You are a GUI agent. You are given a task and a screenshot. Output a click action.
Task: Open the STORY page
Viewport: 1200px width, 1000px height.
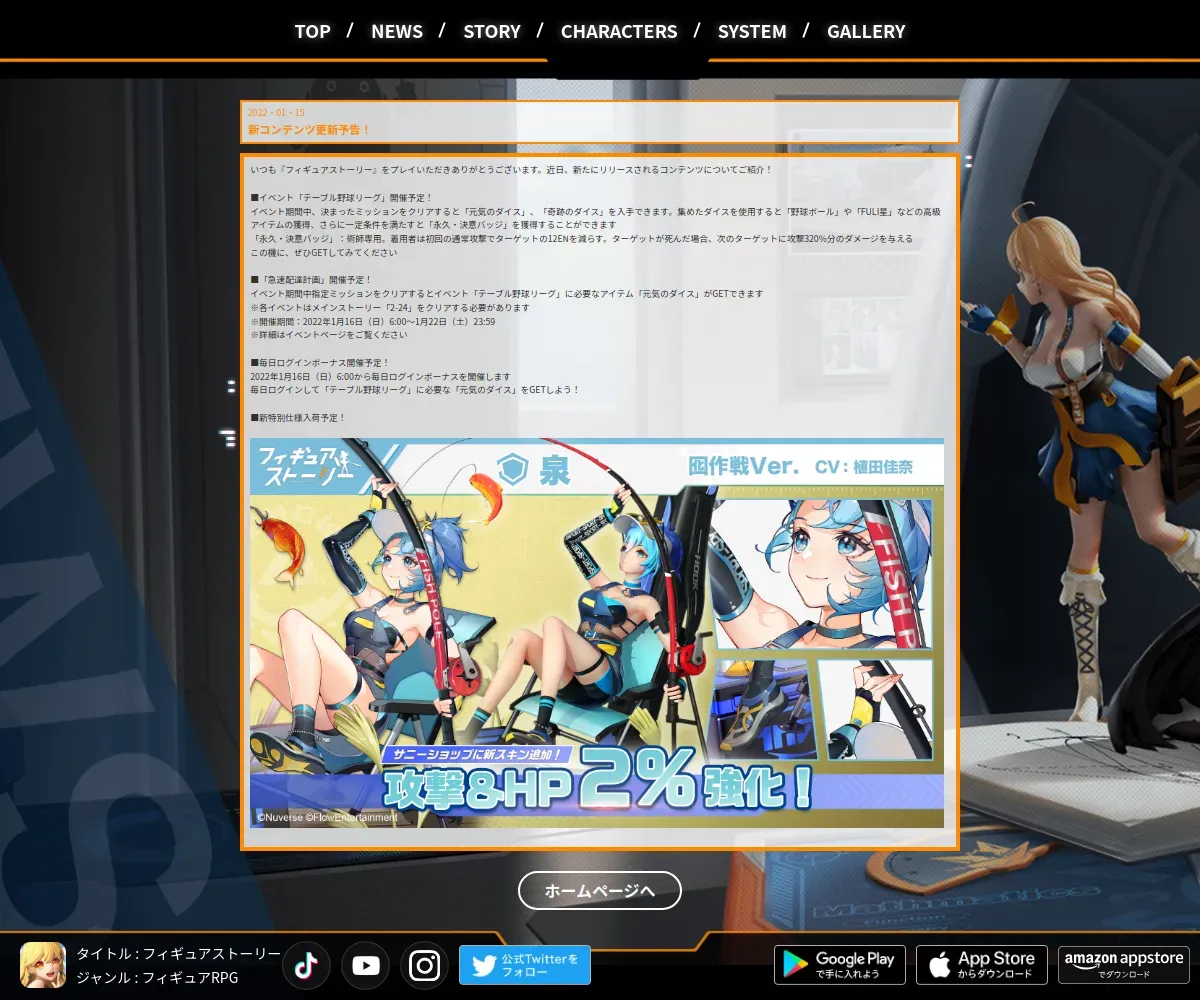(492, 32)
